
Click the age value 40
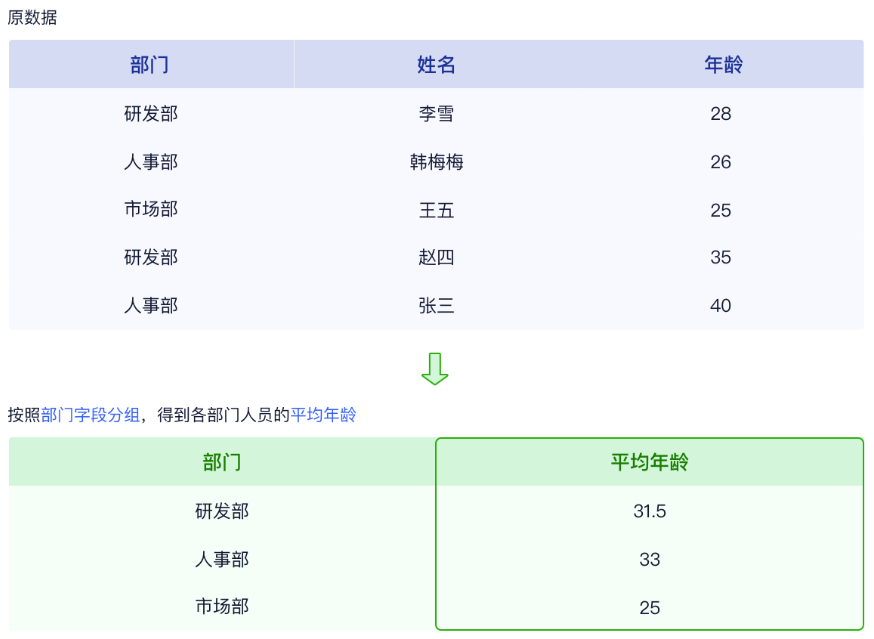[721, 306]
